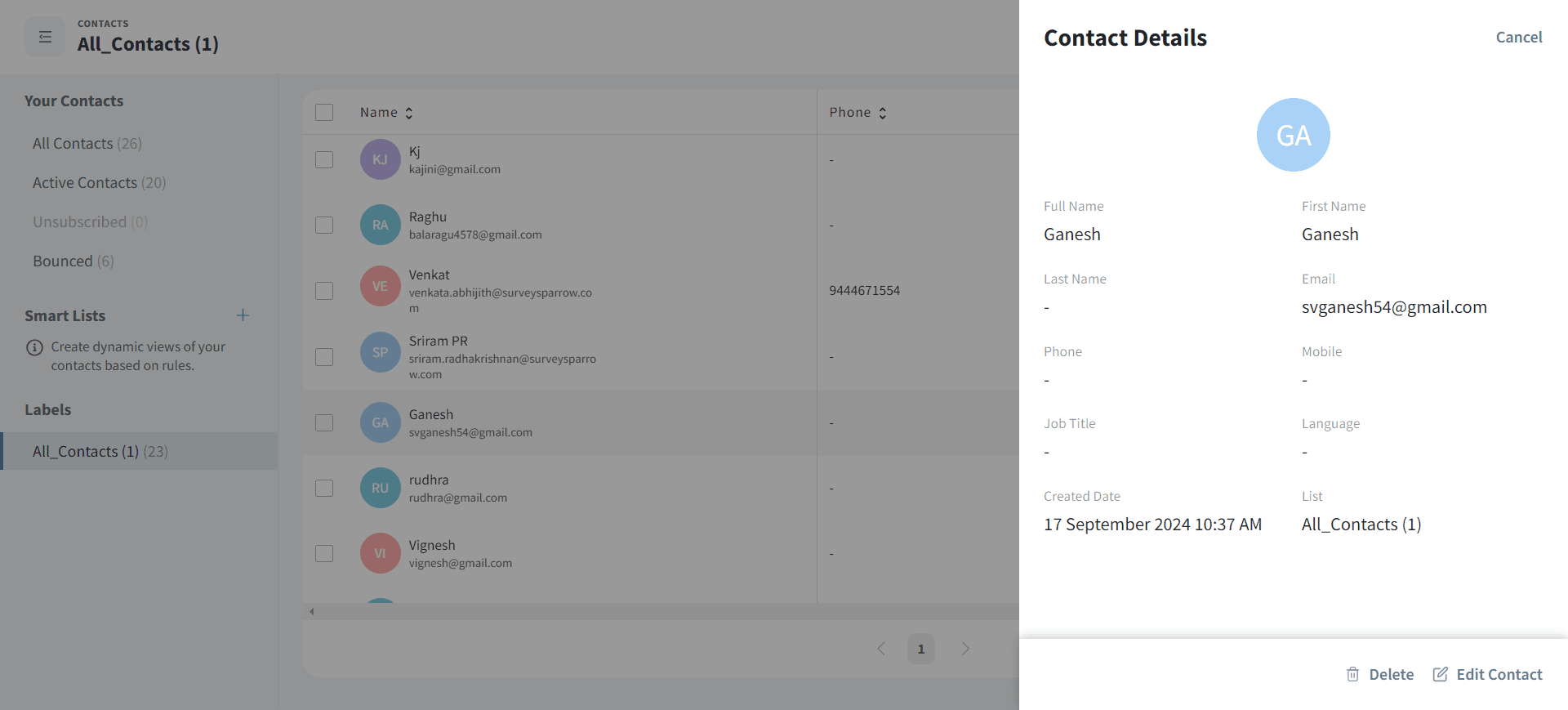The width and height of the screenshot is (1568, 710).
Task: Open the All_Contacts (1) label
Action: pyautogui.click(x=100, y=452)
